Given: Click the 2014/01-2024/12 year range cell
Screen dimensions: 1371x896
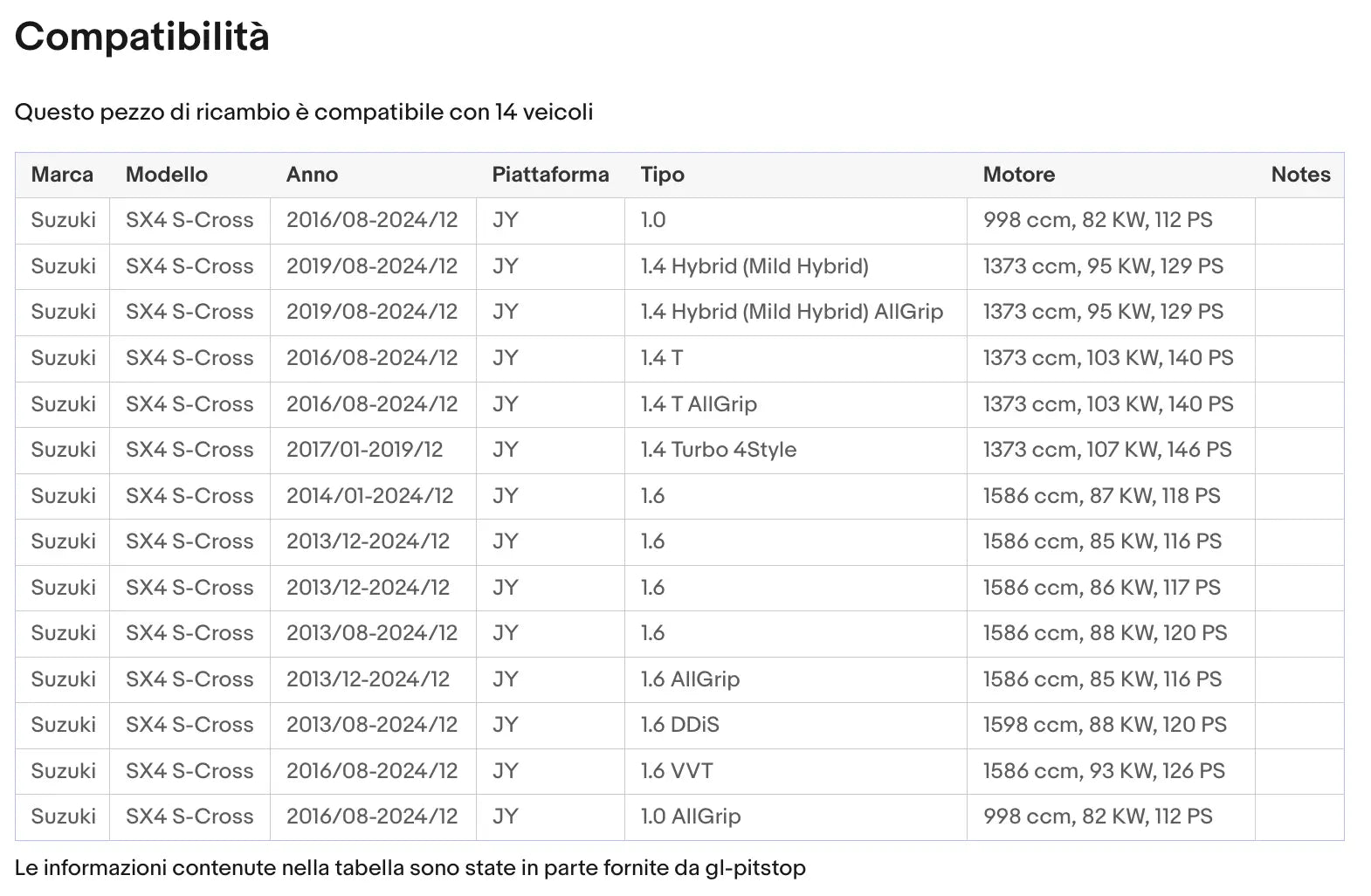Looking at the screenshot, I should (369, 496).
